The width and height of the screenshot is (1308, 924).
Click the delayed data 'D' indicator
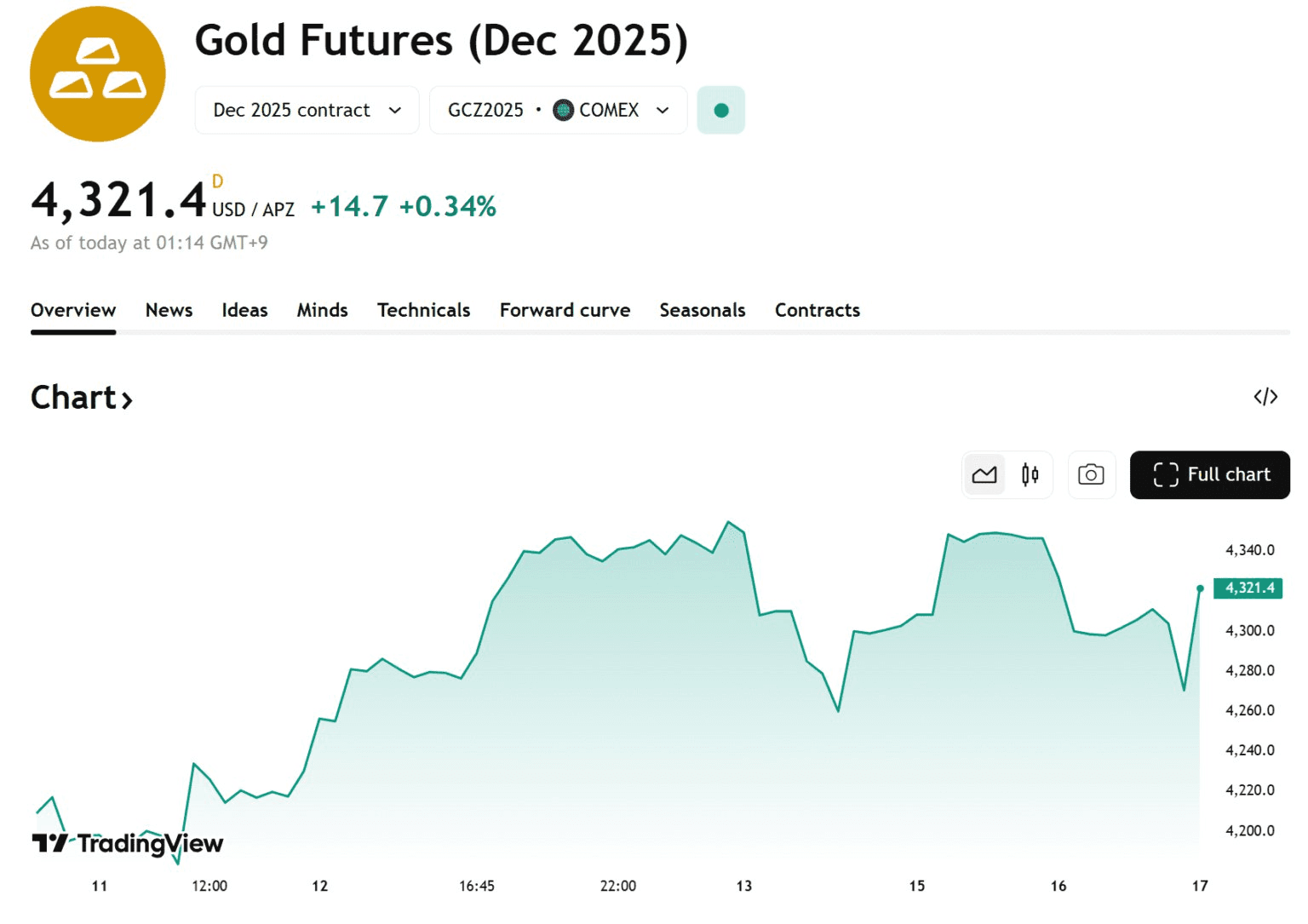pyautogui.click(x=218, y=181)
